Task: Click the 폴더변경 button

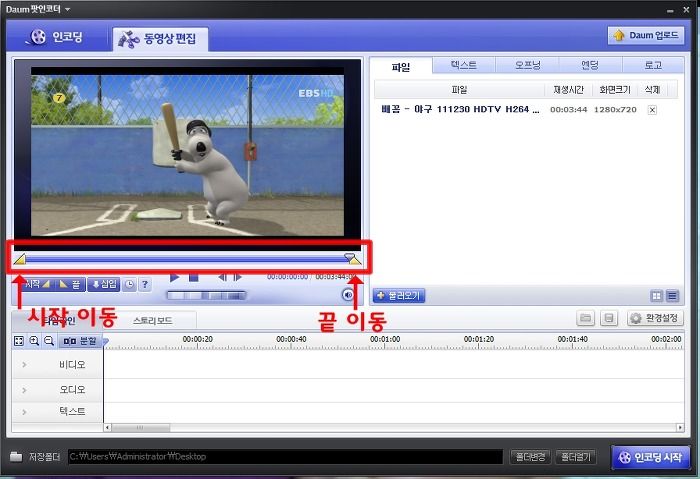Action: click(530, 457)
